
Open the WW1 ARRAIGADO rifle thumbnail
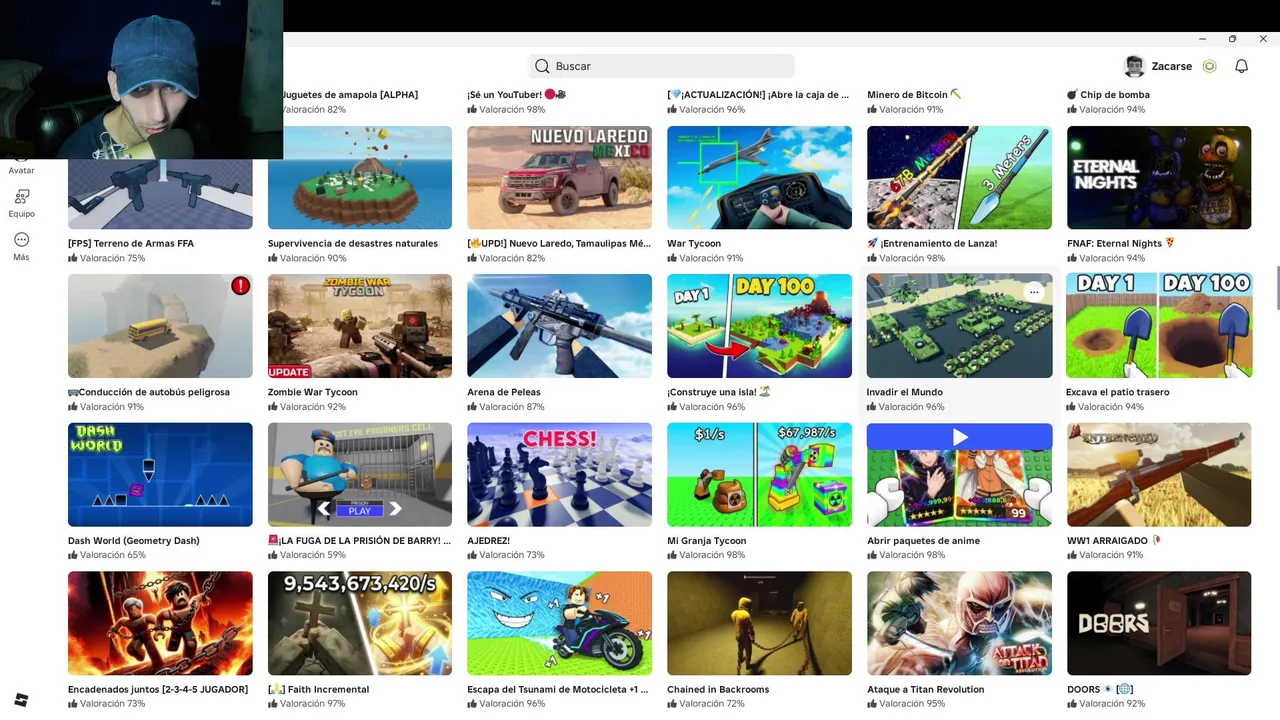click(x=1159, y=475)
